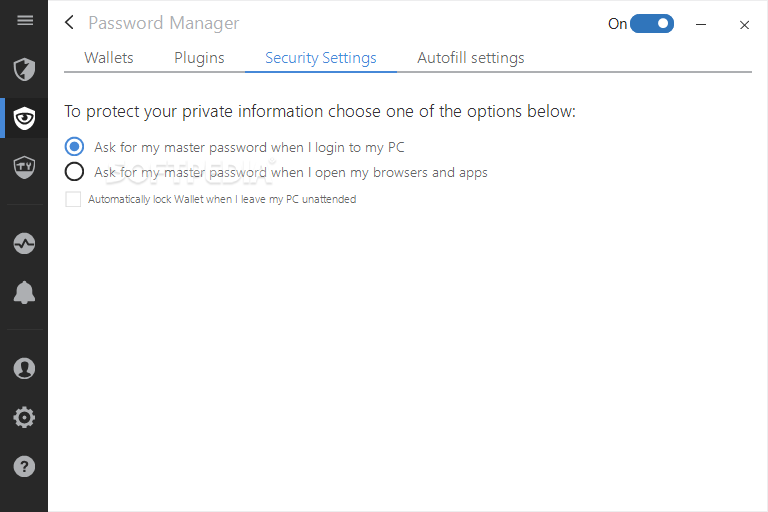Image resolution: width=768 pixels, height=512 pixels.
Task: Open the Autofill settings tab
Action: [x=471, y=58]
